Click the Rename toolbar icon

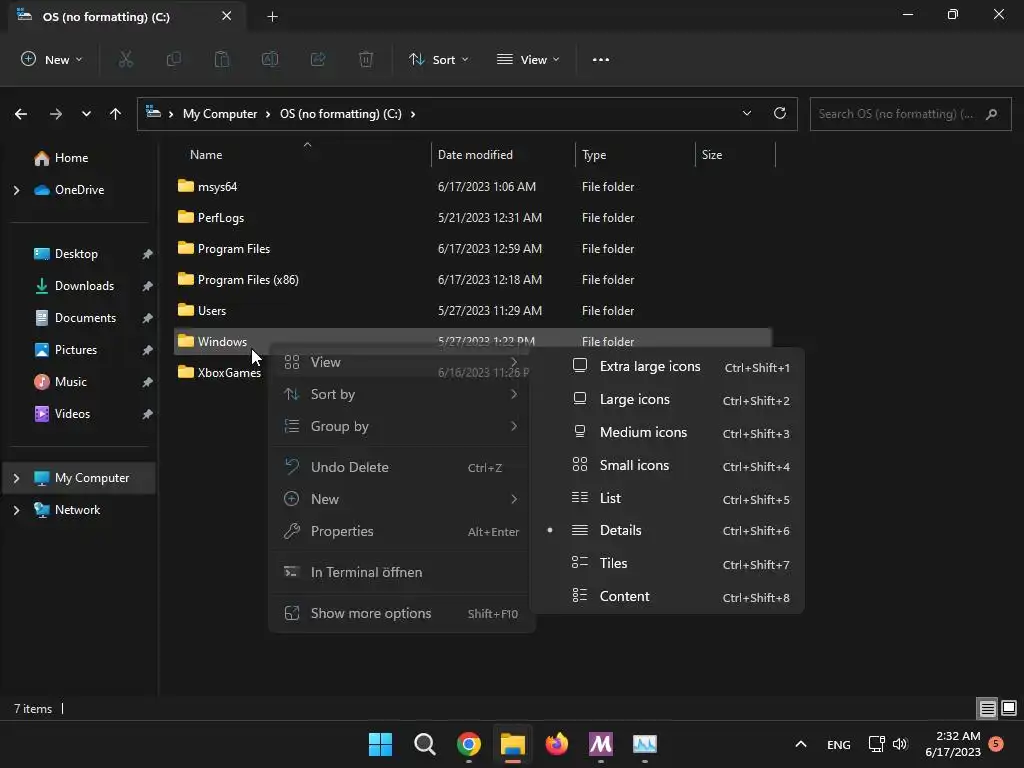pos(270,59)
